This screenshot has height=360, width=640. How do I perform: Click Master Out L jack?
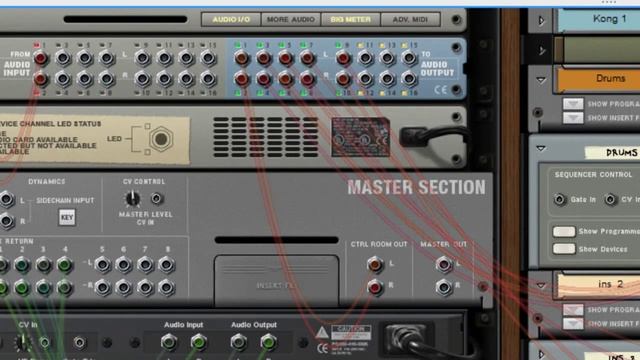point(444,265)
